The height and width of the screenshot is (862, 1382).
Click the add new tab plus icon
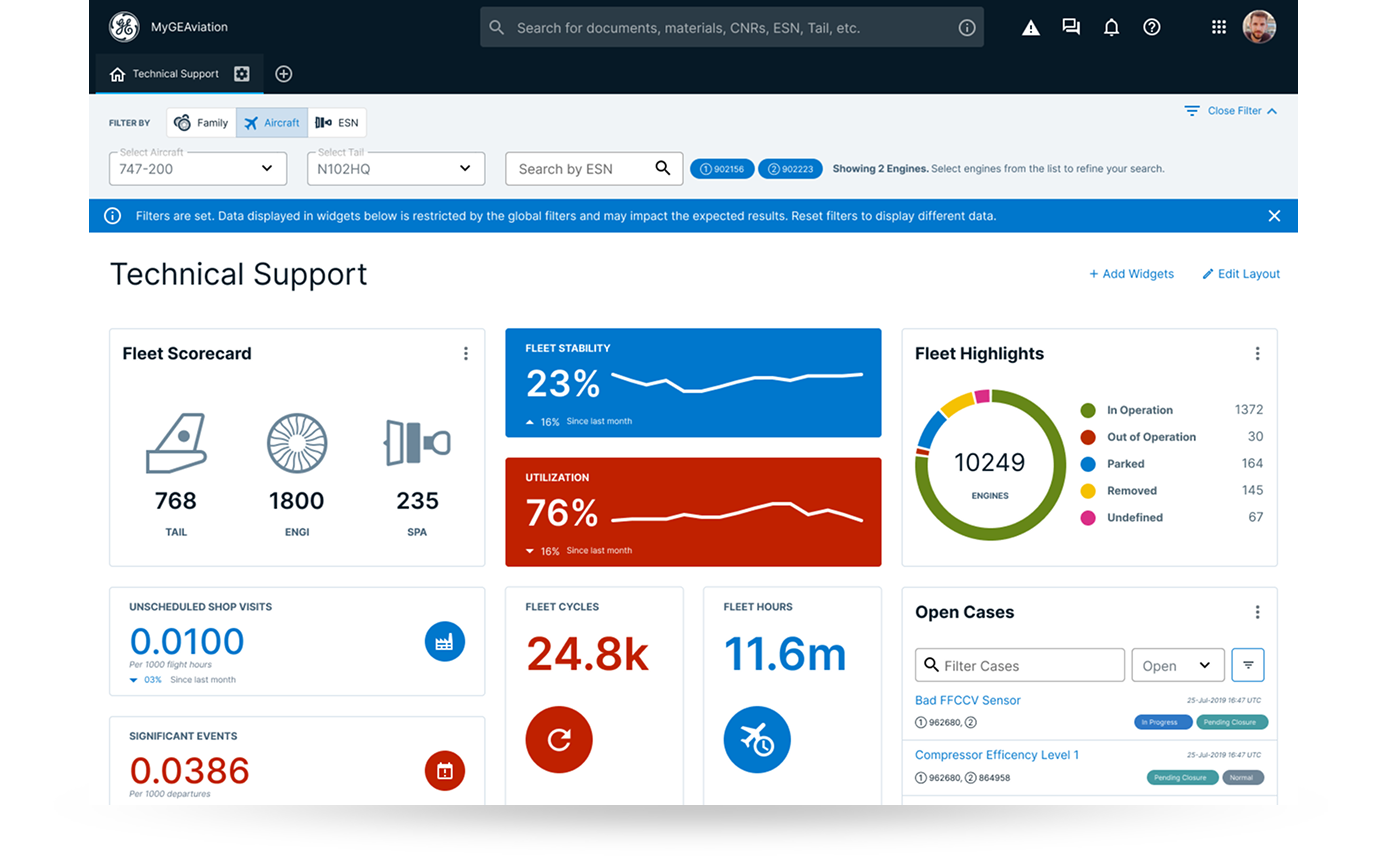coord(283,74)
